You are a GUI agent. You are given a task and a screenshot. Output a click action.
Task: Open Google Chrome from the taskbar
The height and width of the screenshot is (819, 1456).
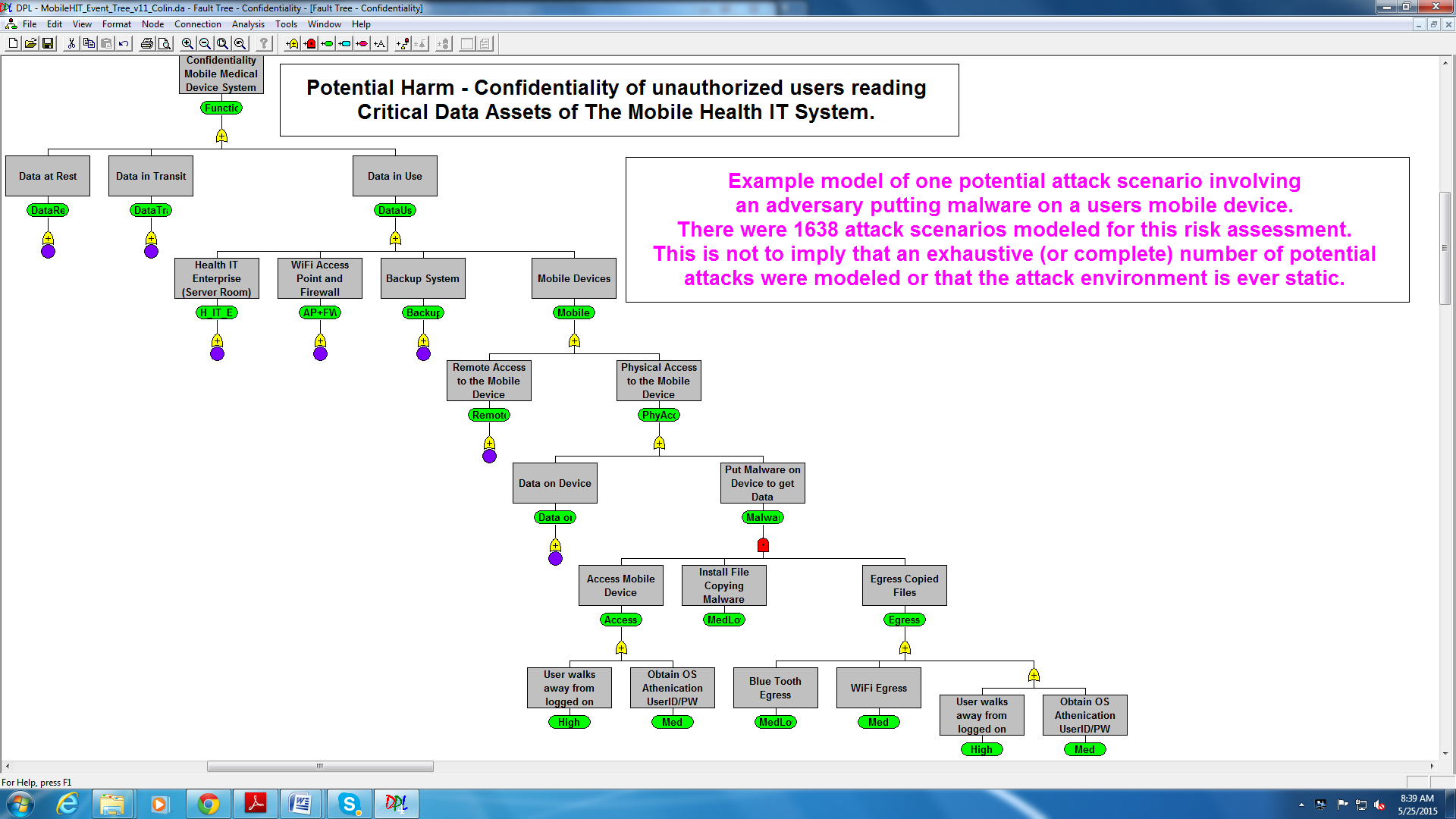coord(208,804)
